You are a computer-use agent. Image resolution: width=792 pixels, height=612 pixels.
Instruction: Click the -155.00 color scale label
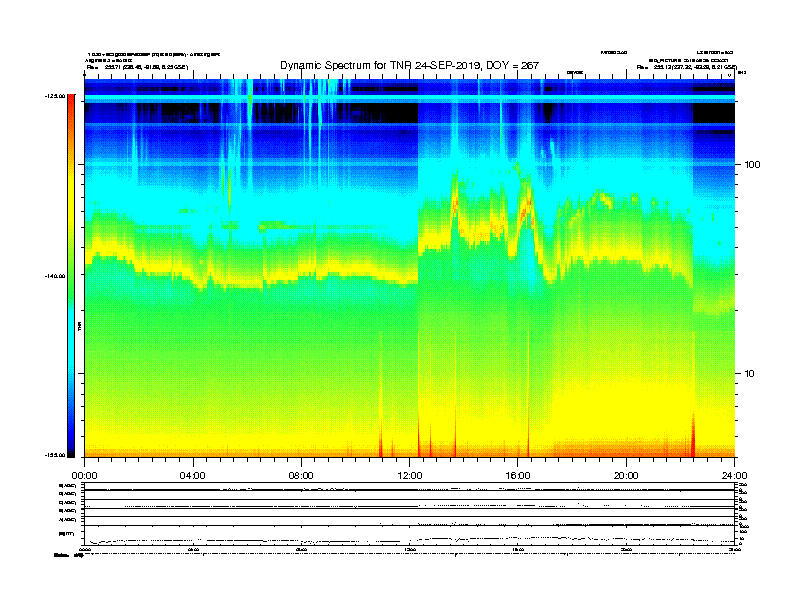[x=55, y=455]
